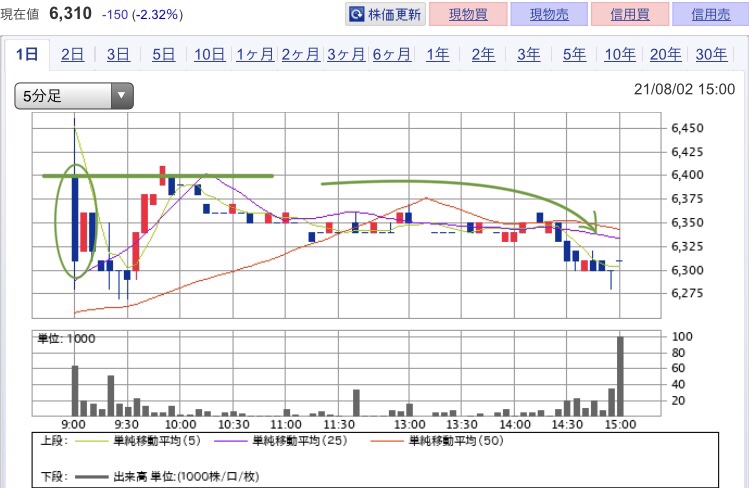Click the 6,450 price axis label
Screen dimensions: 749x488
coord(687,128)
